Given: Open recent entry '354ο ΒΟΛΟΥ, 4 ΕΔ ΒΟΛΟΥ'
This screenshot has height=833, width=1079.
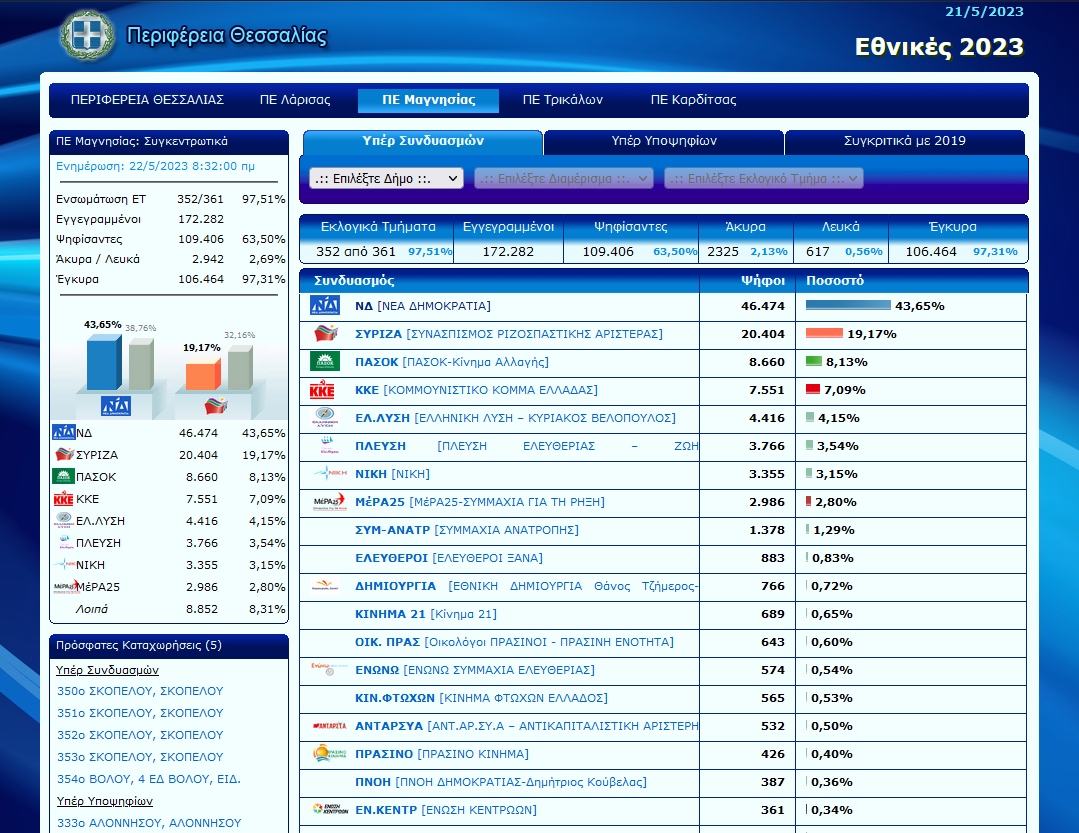Looking at the screenshot, I should [149, 779].
